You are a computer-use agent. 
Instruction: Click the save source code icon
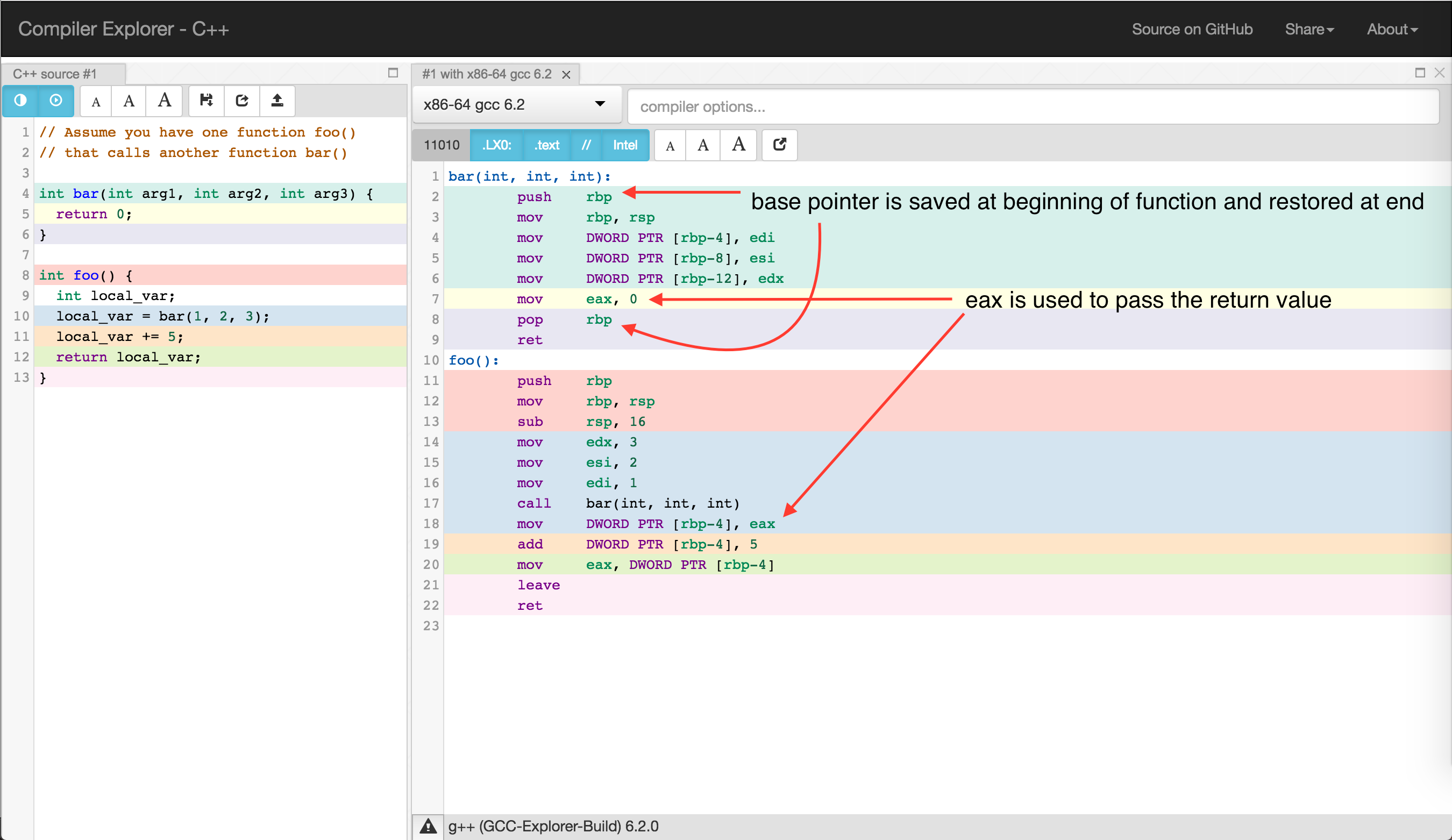pos(205,100)
